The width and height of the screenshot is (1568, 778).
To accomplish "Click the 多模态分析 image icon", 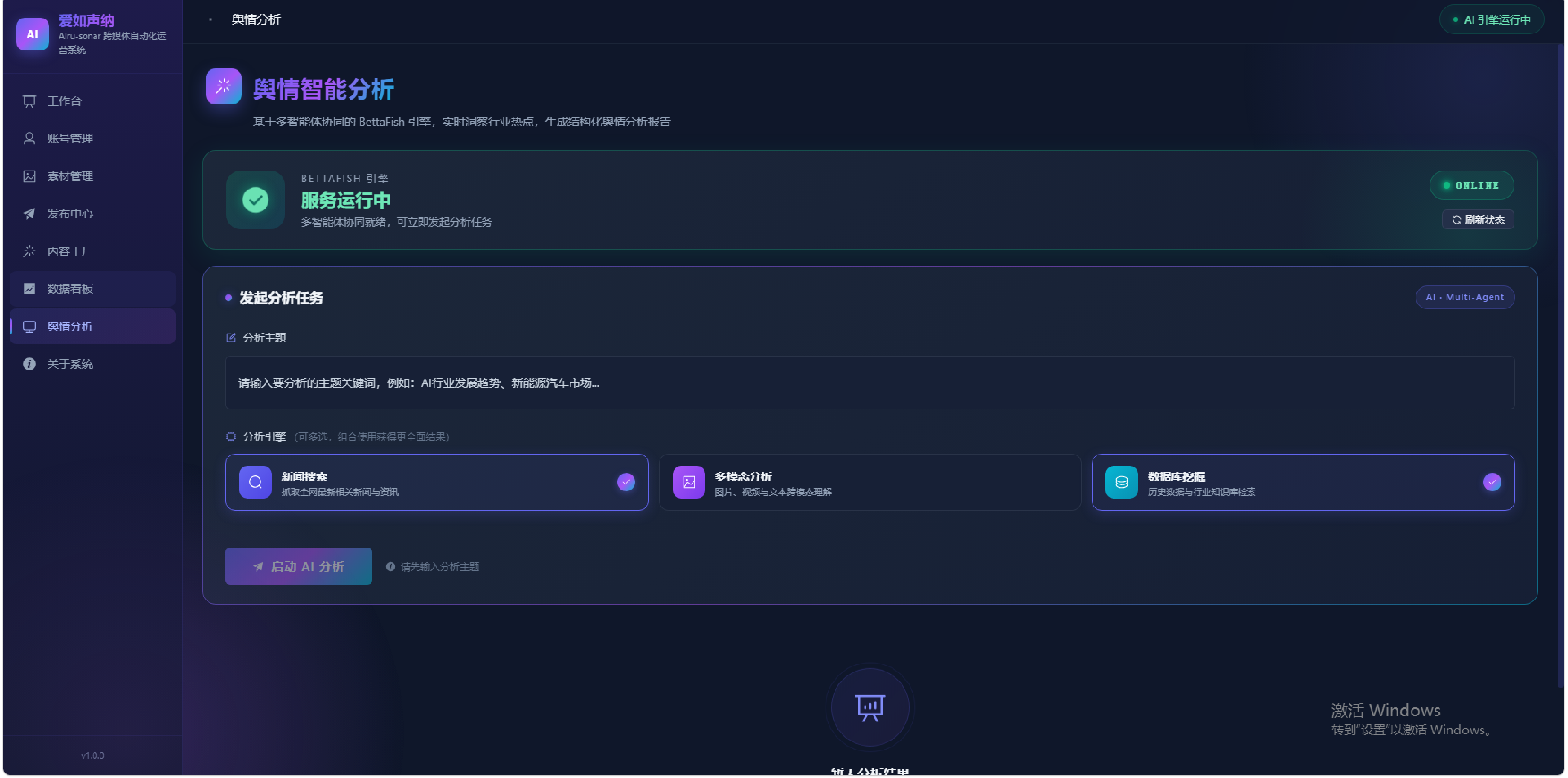I will pyautogui.click(x=688, y=483).
